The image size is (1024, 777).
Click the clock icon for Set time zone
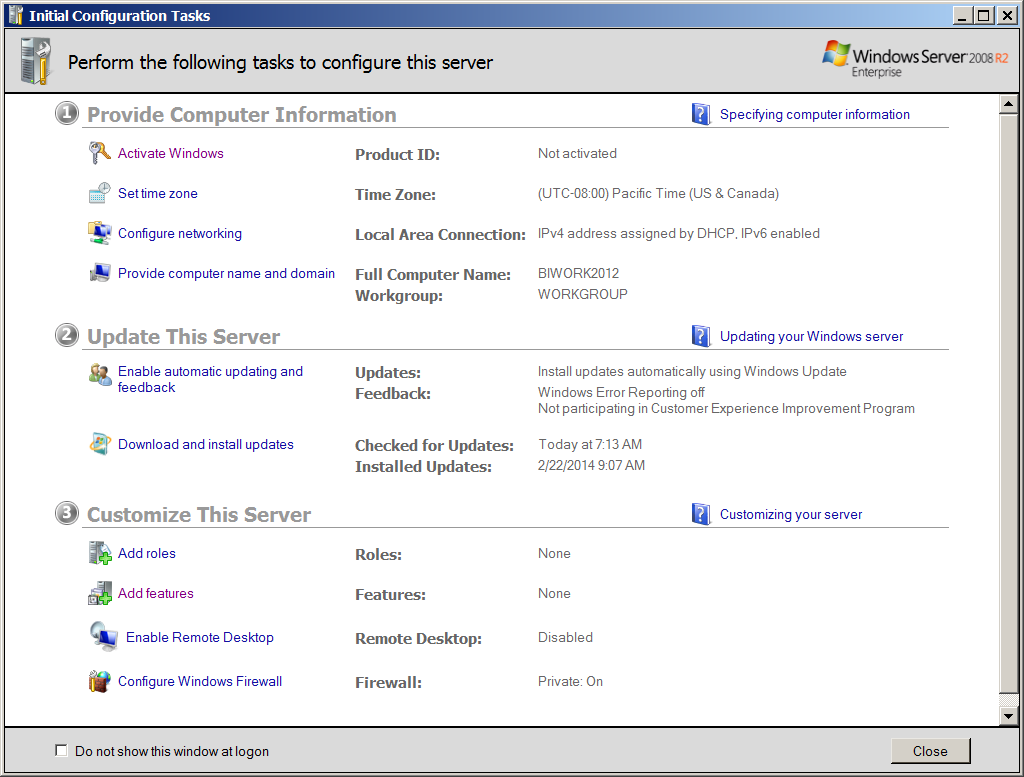point(99,193)
